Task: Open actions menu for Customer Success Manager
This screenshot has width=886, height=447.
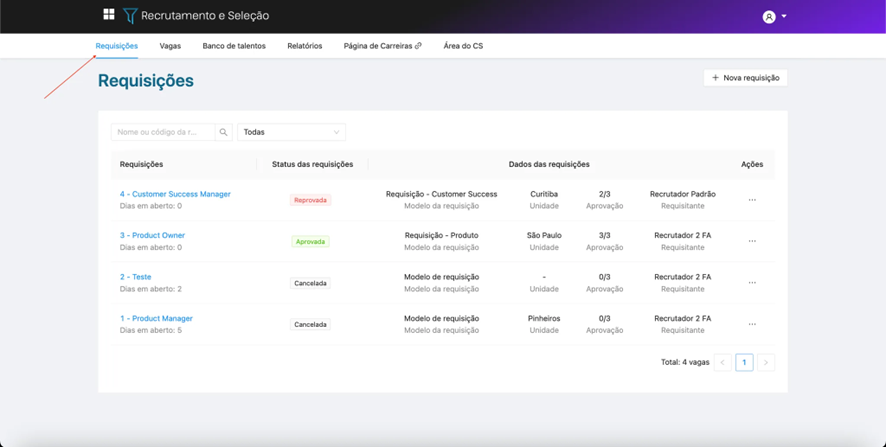Action: pyautogui.click(x=752, y=200)
